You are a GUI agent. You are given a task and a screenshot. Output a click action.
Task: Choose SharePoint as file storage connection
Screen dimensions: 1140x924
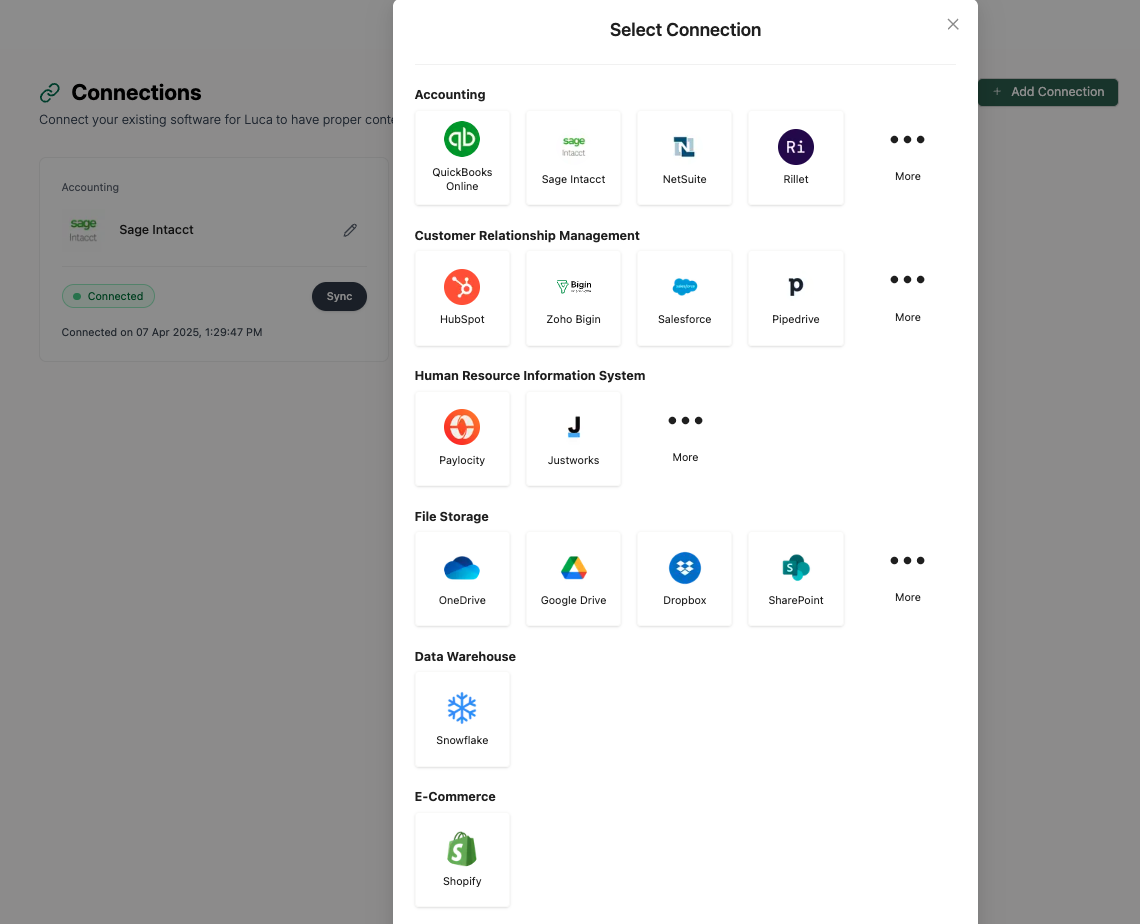[795, 578]
